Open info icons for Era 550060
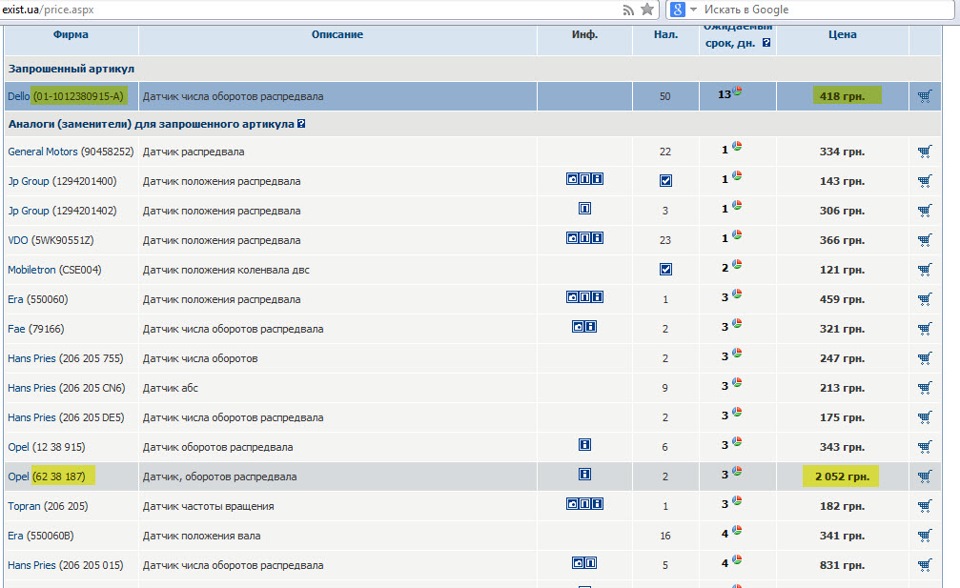The image size is (960, 588). (585, 297)
